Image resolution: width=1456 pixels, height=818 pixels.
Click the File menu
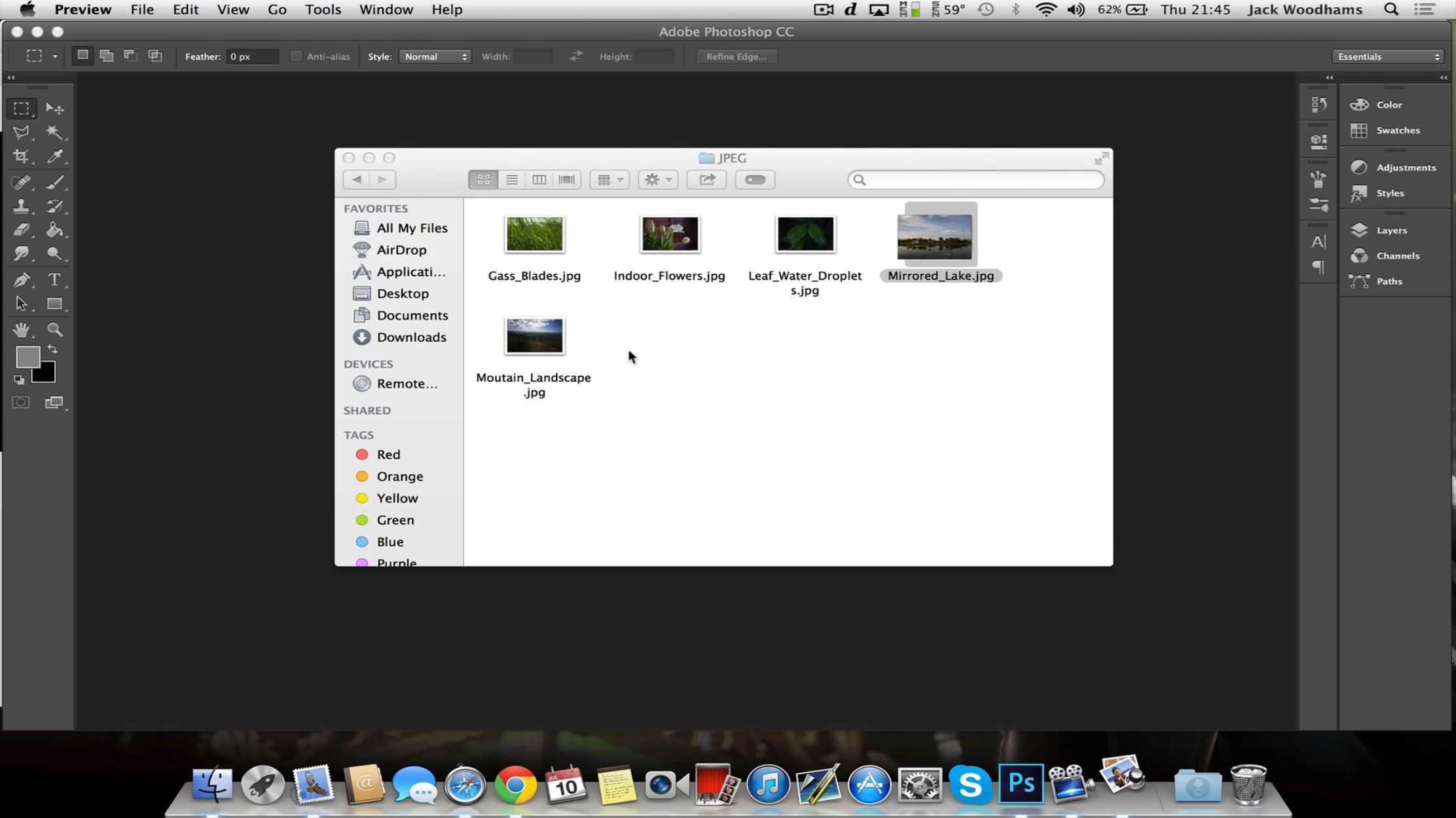click(x=142, y=9)
